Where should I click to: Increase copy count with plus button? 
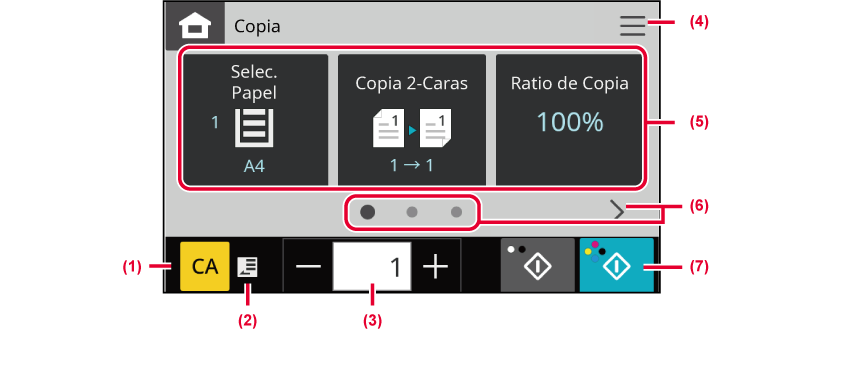coord(435,266)
